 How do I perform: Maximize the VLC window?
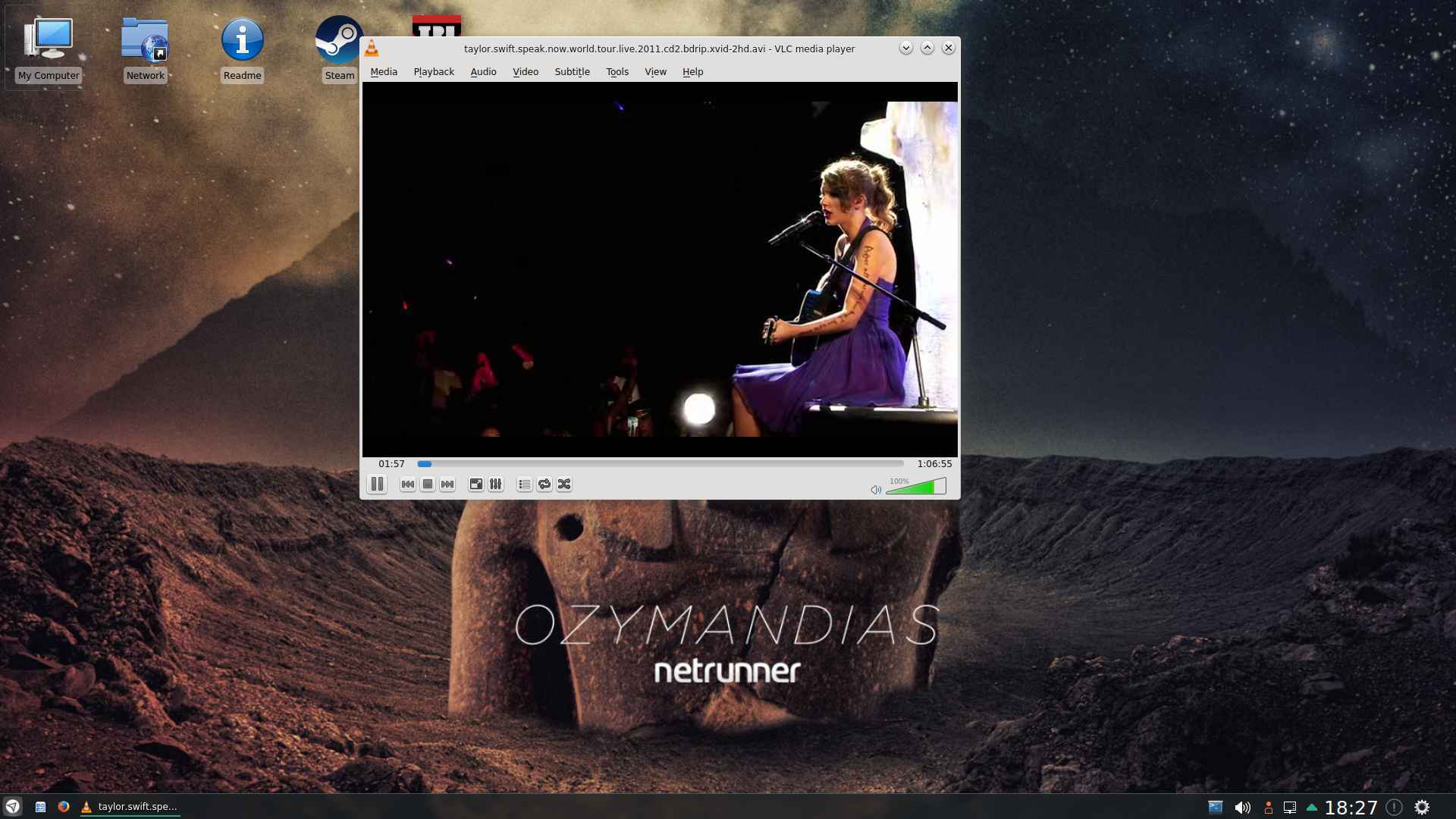pyautogui.click(x=927, y=48)
